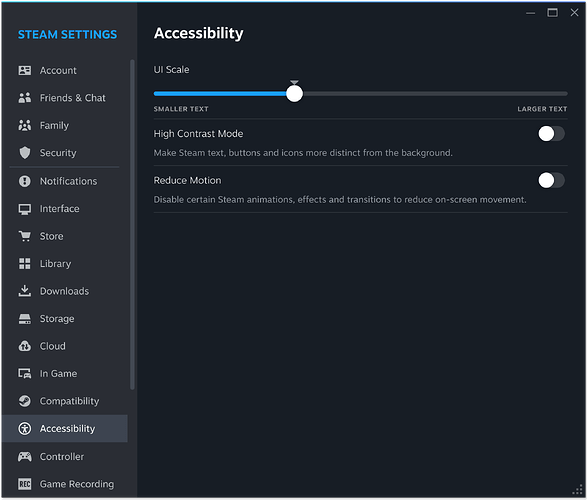Minimize the Steam Settings window
Image resolution: width=587 pixels, height=500 pixels.
(x=530, y=13)
